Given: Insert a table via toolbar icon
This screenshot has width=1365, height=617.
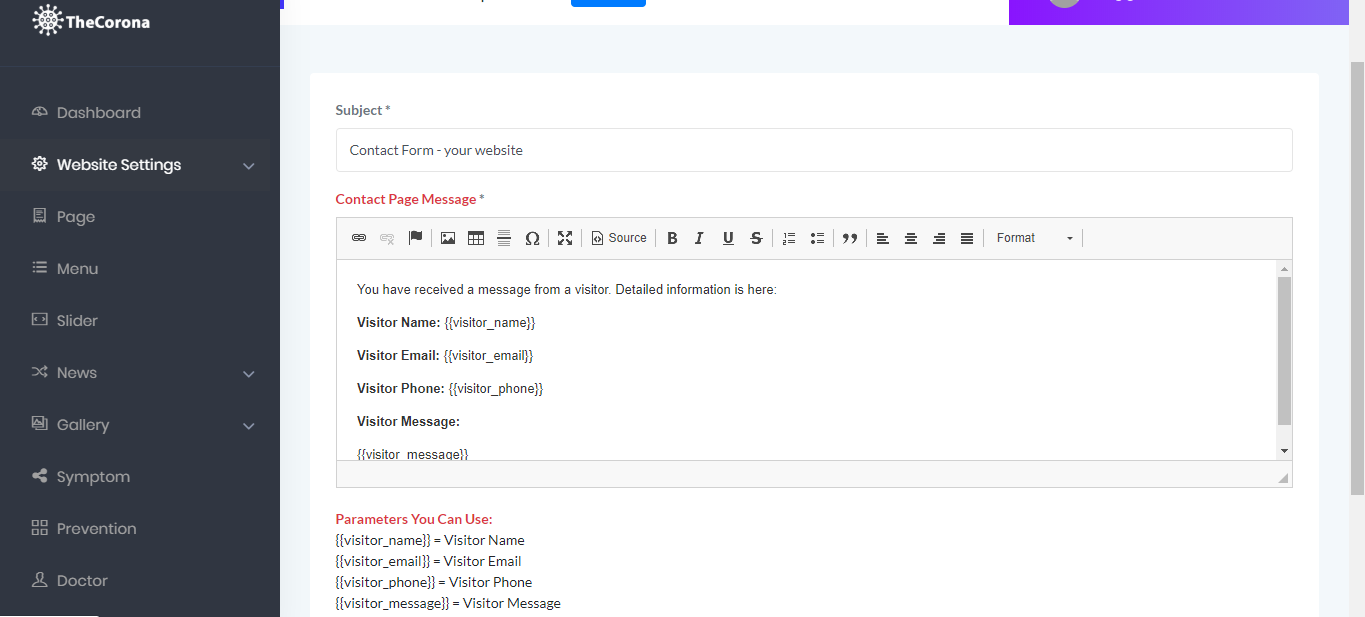Looking at the screenshot, I should coord(476,238).
